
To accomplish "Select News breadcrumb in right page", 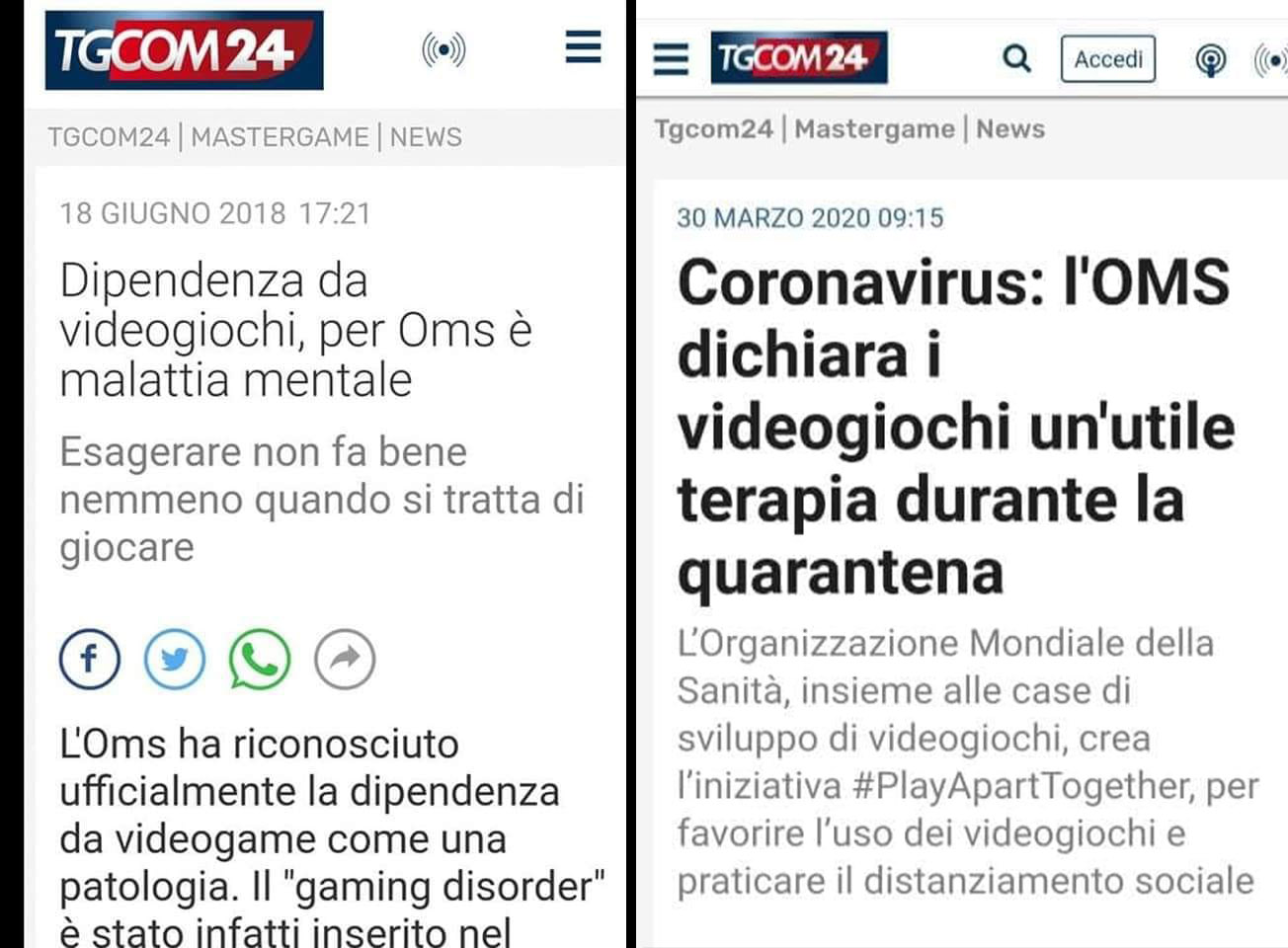I will 1010,128.
